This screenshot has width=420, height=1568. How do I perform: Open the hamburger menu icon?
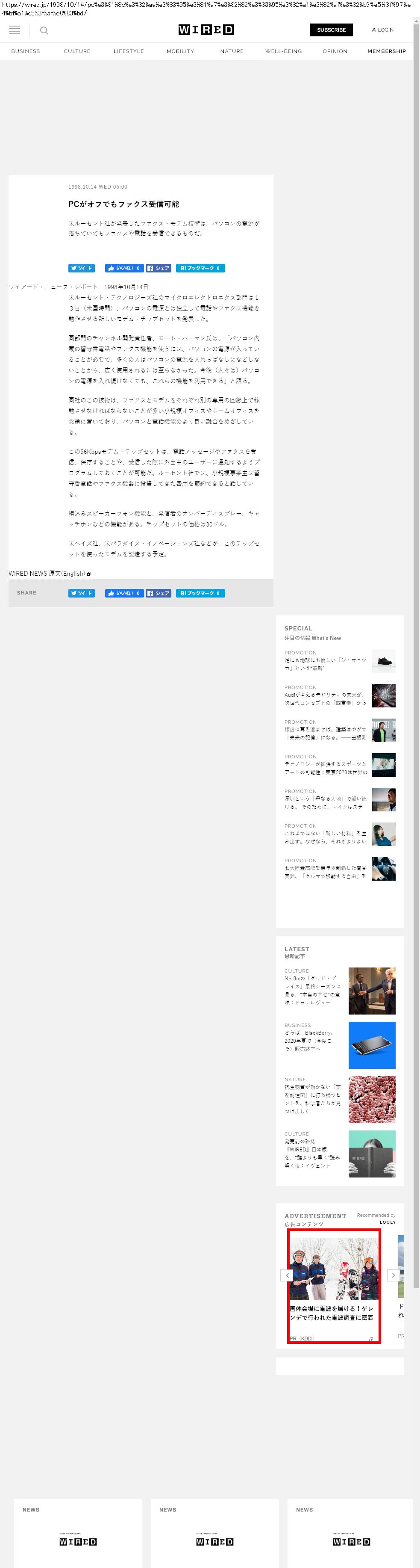click(15, 30)
